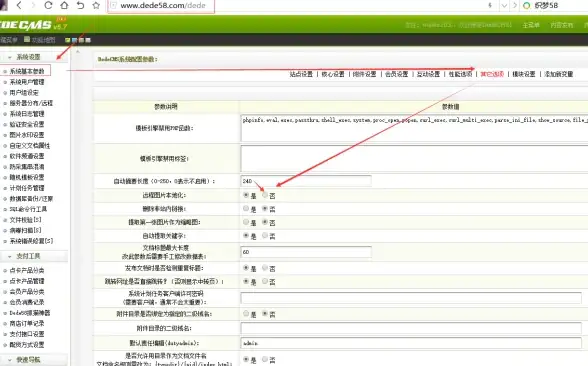Viewport: 588px width, 366px height.
Task: Switch to the 附件设置 tab
Action: point(365,74)
